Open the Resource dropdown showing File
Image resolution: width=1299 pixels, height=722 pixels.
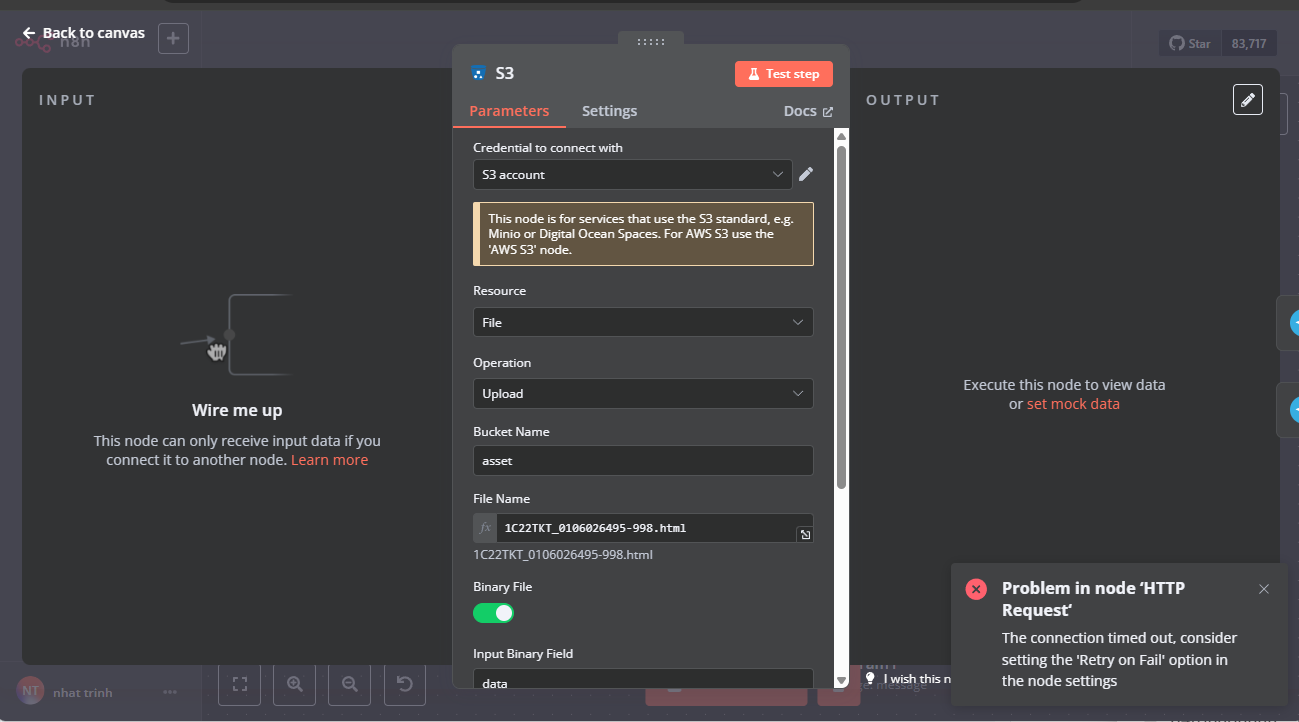pos(643,322)
